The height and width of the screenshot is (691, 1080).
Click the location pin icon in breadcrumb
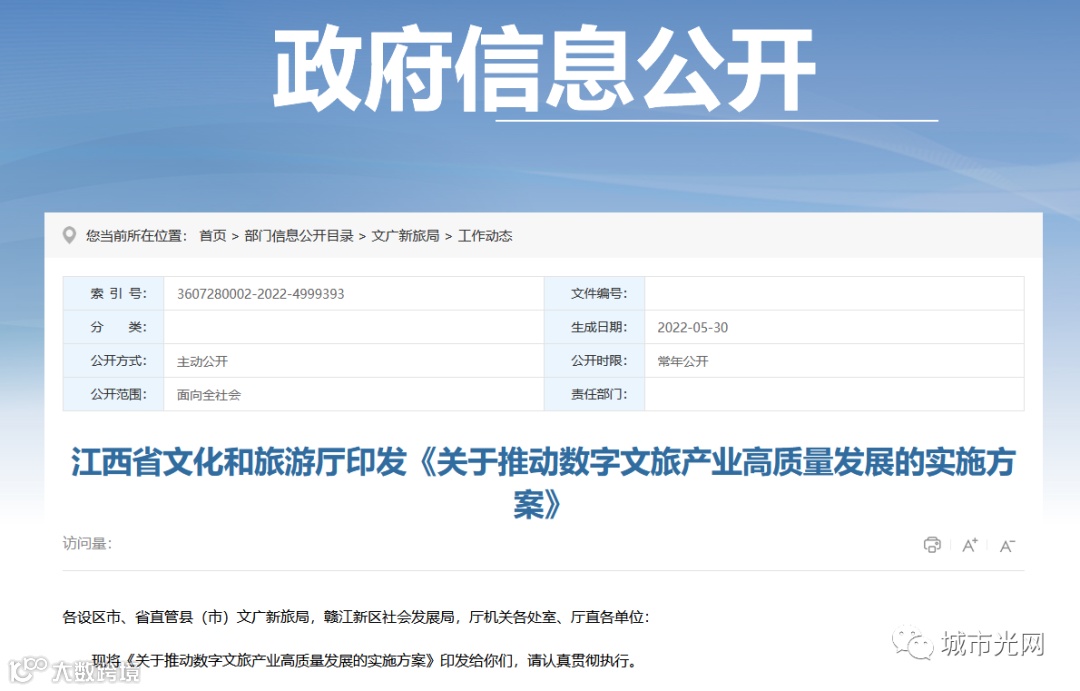tap(69, 236)
